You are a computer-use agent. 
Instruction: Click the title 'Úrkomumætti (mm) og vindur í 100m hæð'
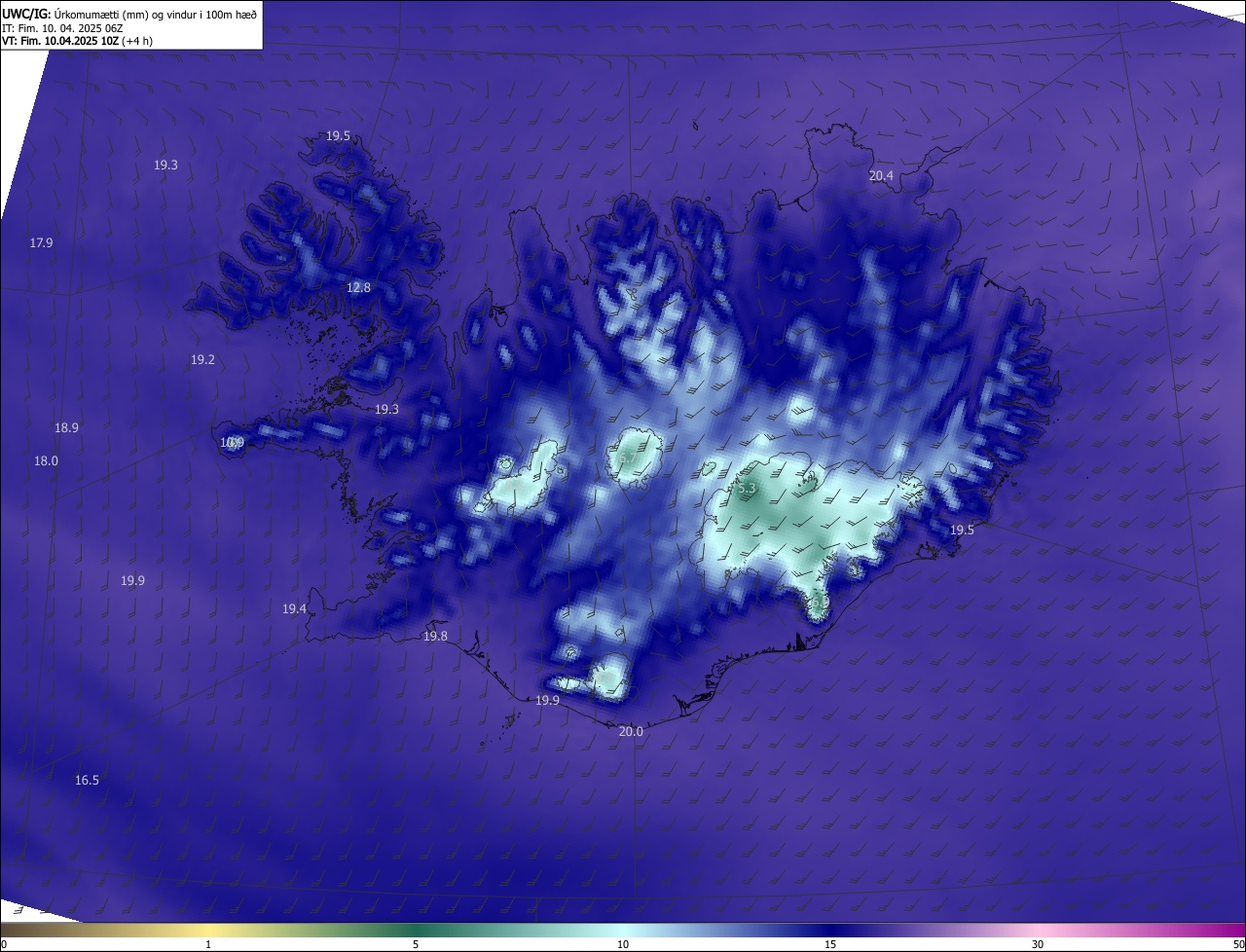(x=154, y=13)
